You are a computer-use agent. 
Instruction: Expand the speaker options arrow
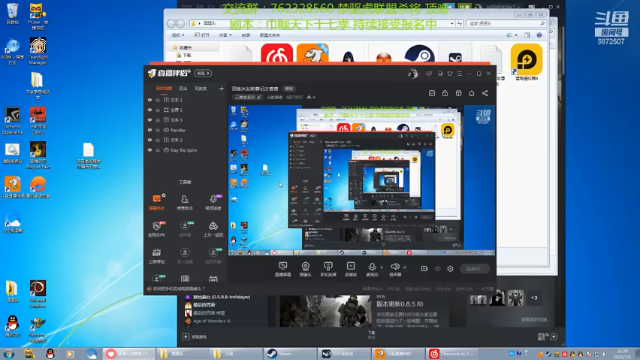(x=404, y=268)
